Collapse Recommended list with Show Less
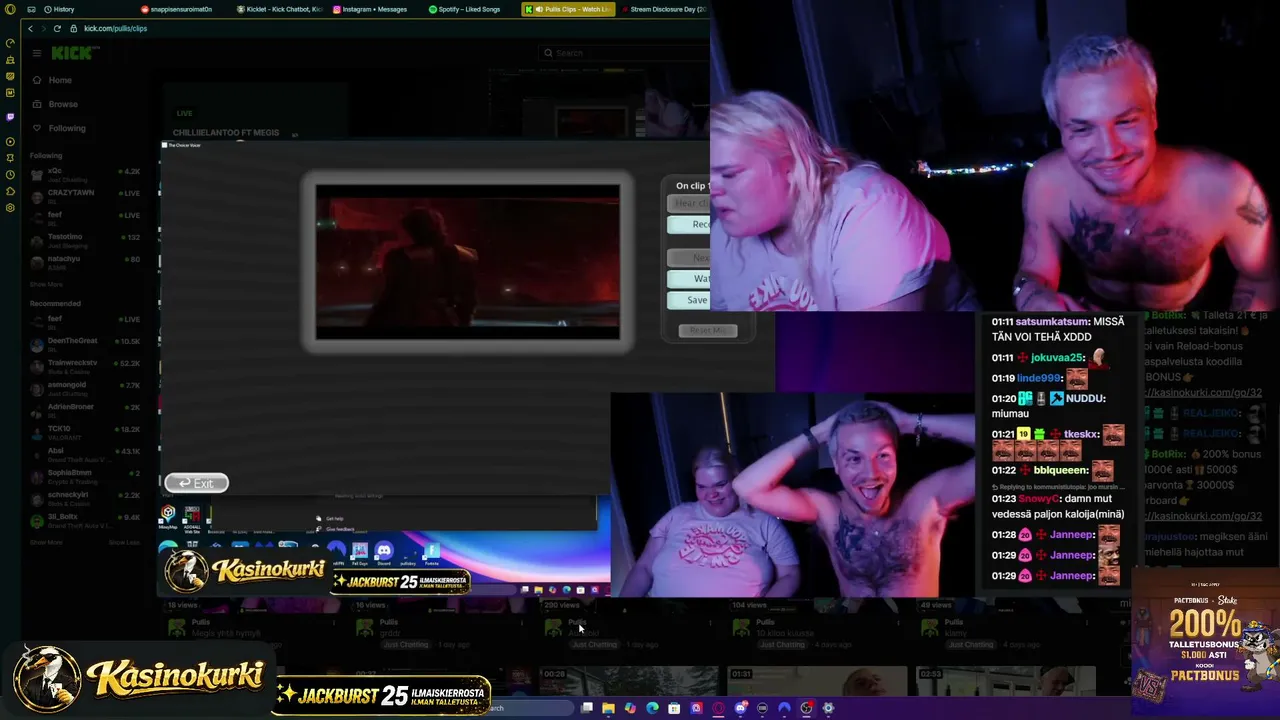 124,542
